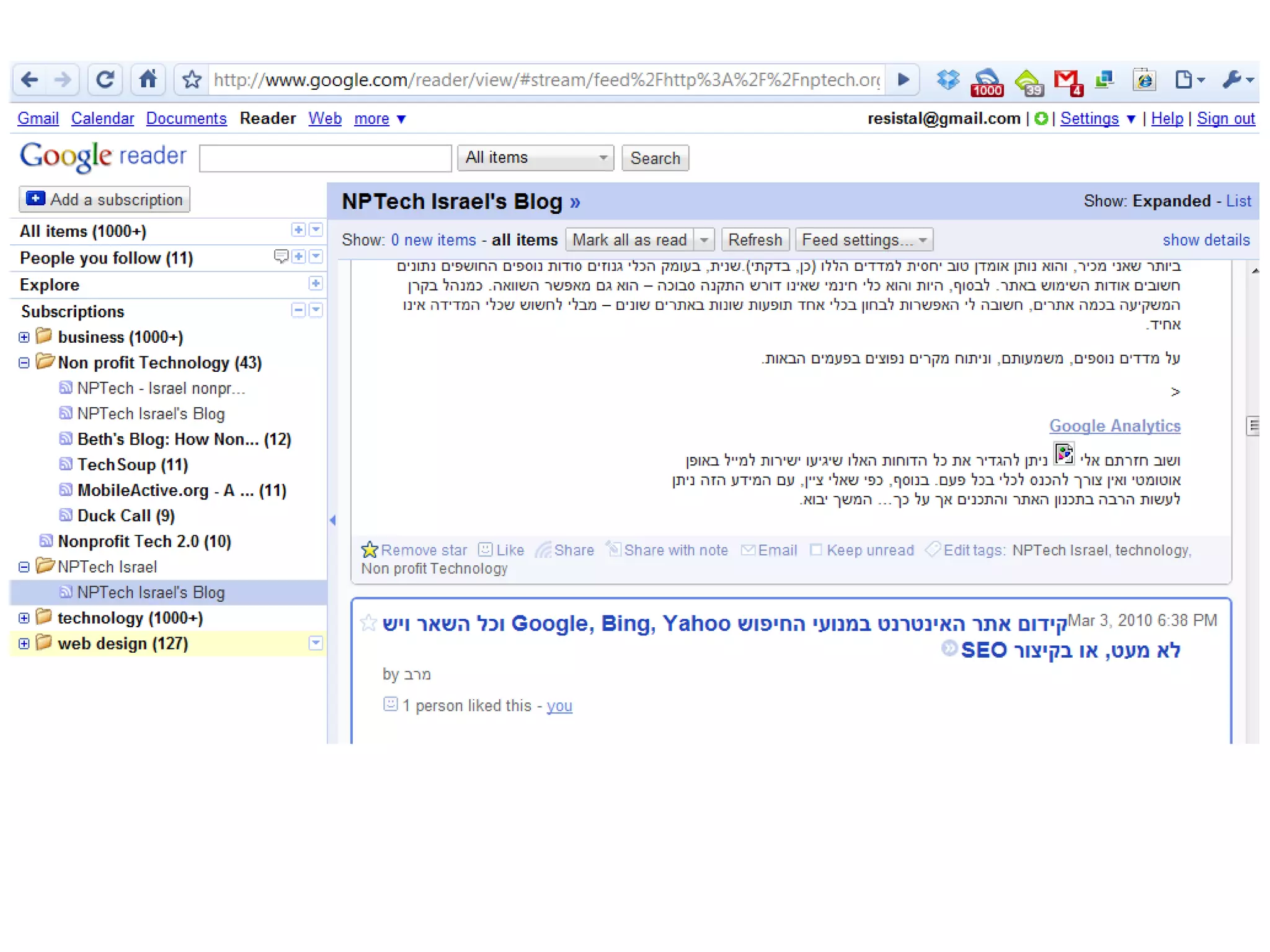Open the Feed settings dropdown
1270x952 pixels.
coord(864,240)
